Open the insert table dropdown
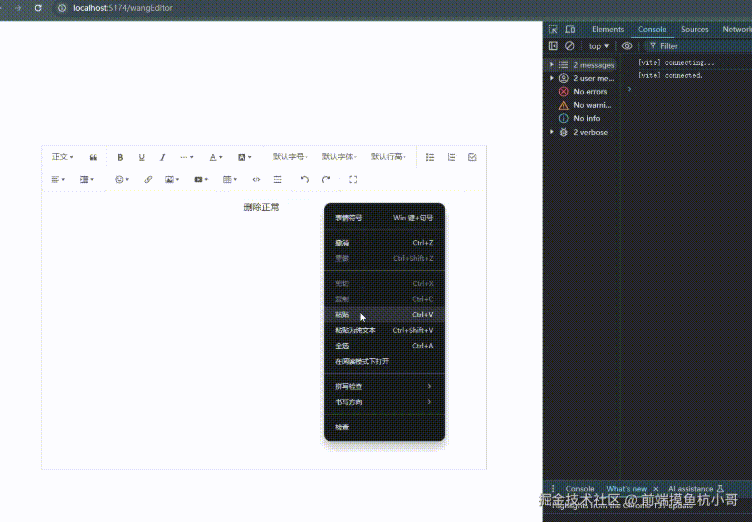Image resolution: width=752 pixels, height=522 pixels. point(230,179)
